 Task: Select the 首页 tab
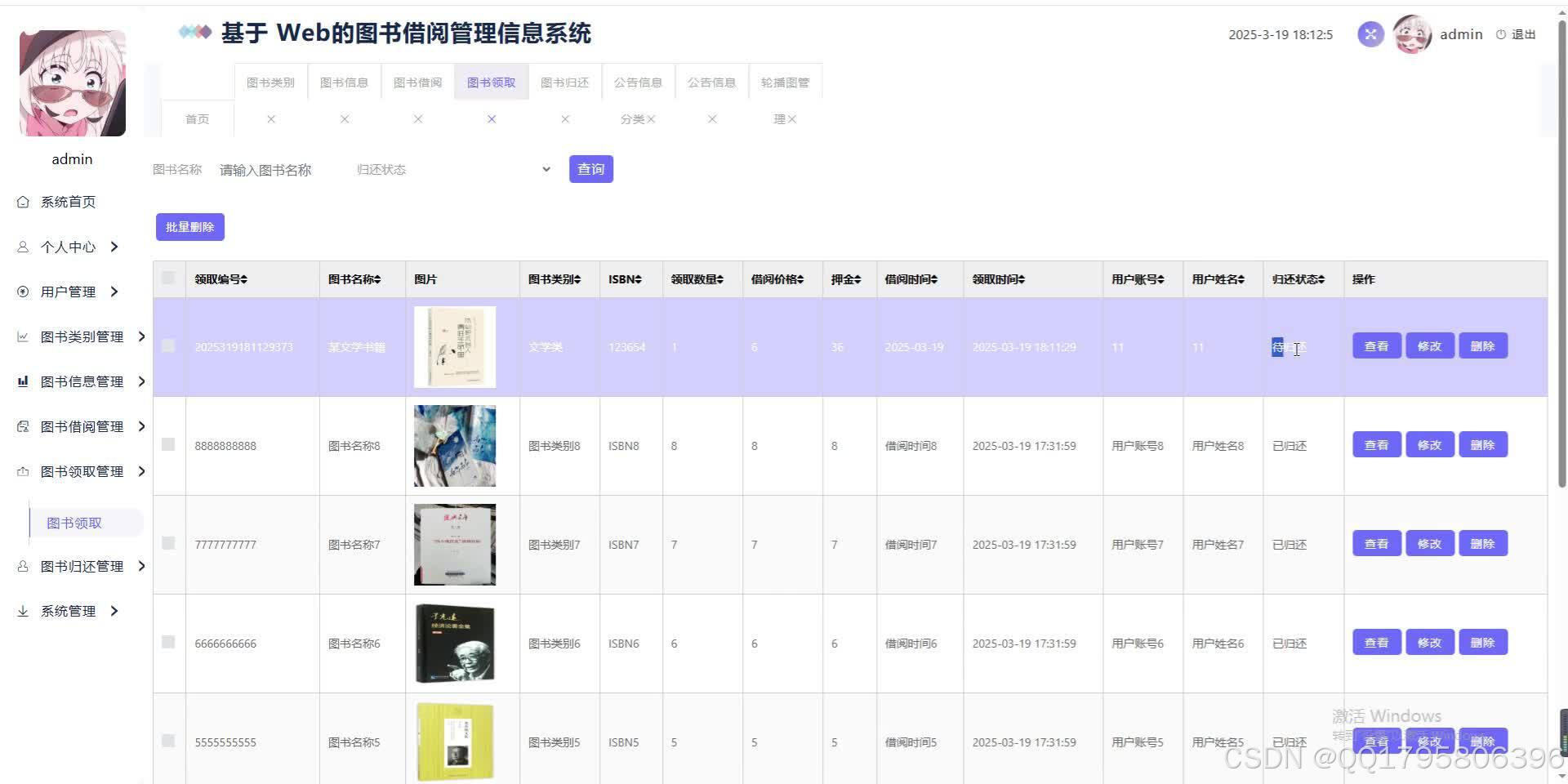coord(196,118)
